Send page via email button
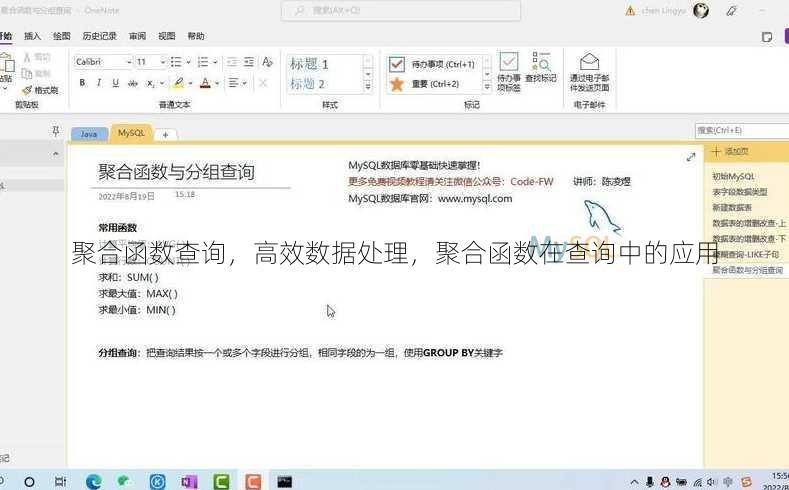Screen dimensions: 789x490 589,72
